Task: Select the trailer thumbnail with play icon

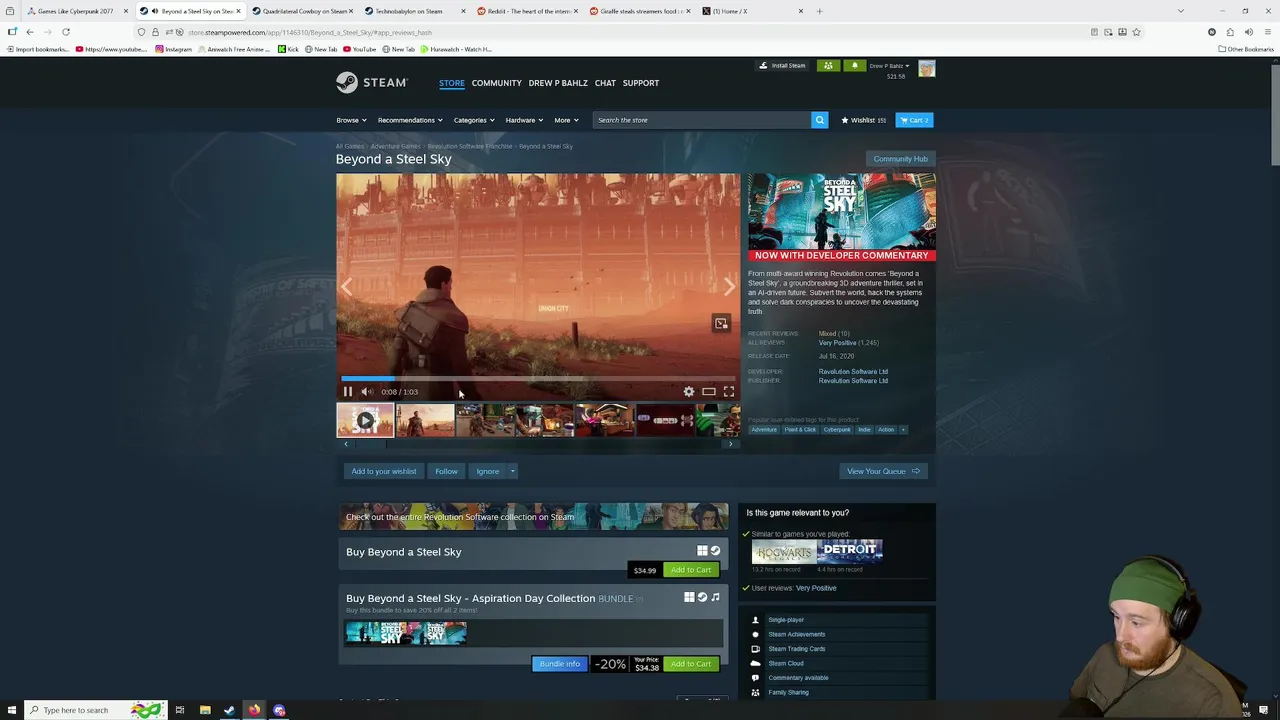Action: 365,421
